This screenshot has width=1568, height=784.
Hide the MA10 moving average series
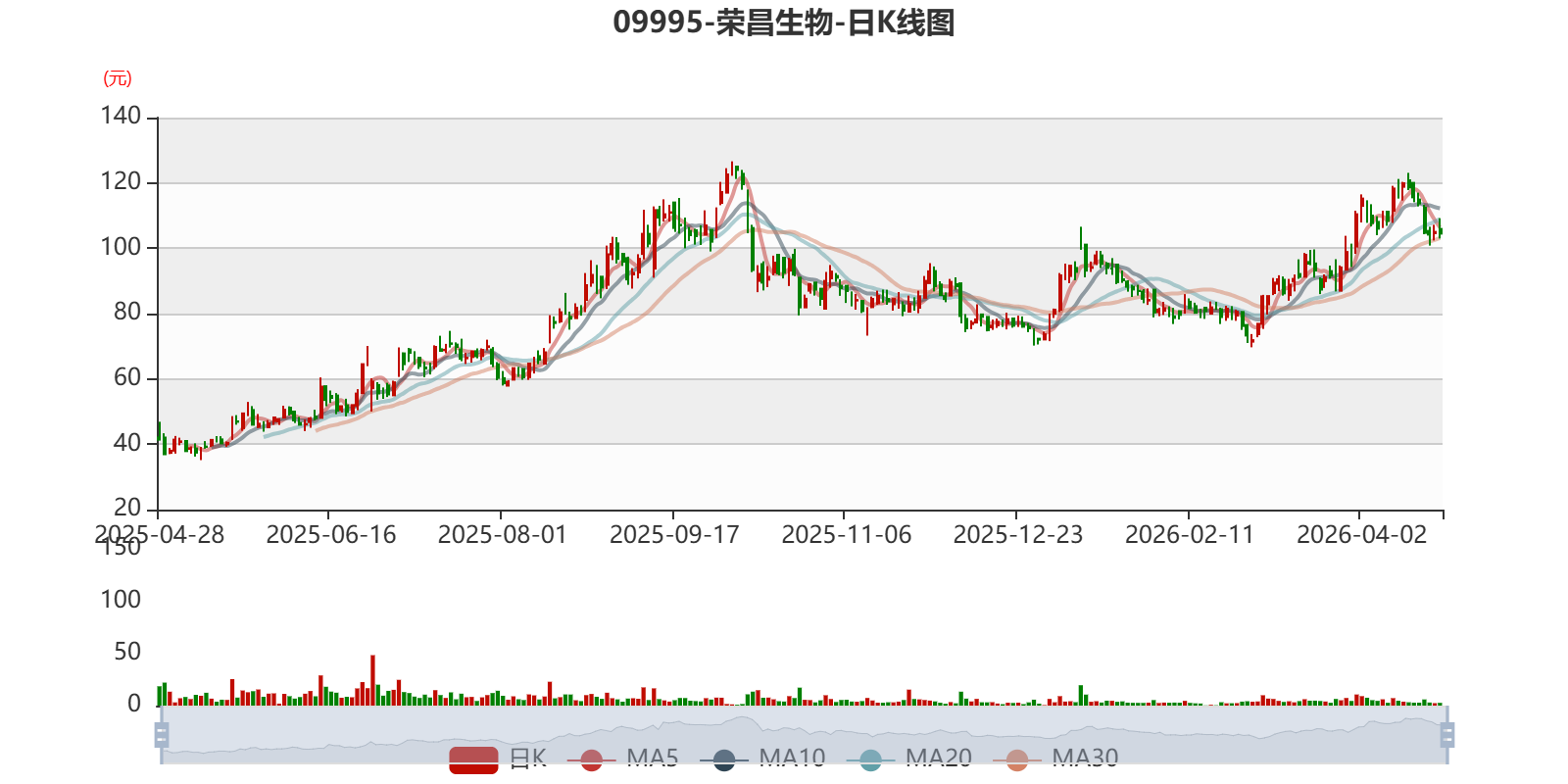tap(762, 759)
